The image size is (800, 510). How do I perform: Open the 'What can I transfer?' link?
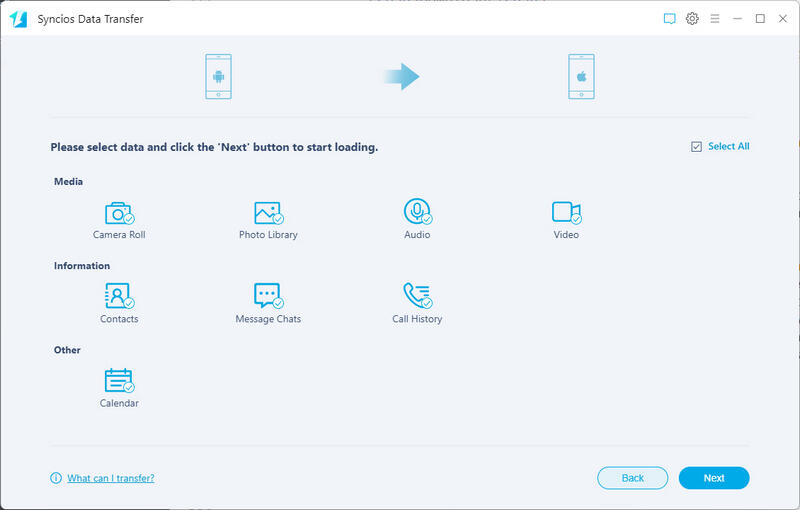110,478
